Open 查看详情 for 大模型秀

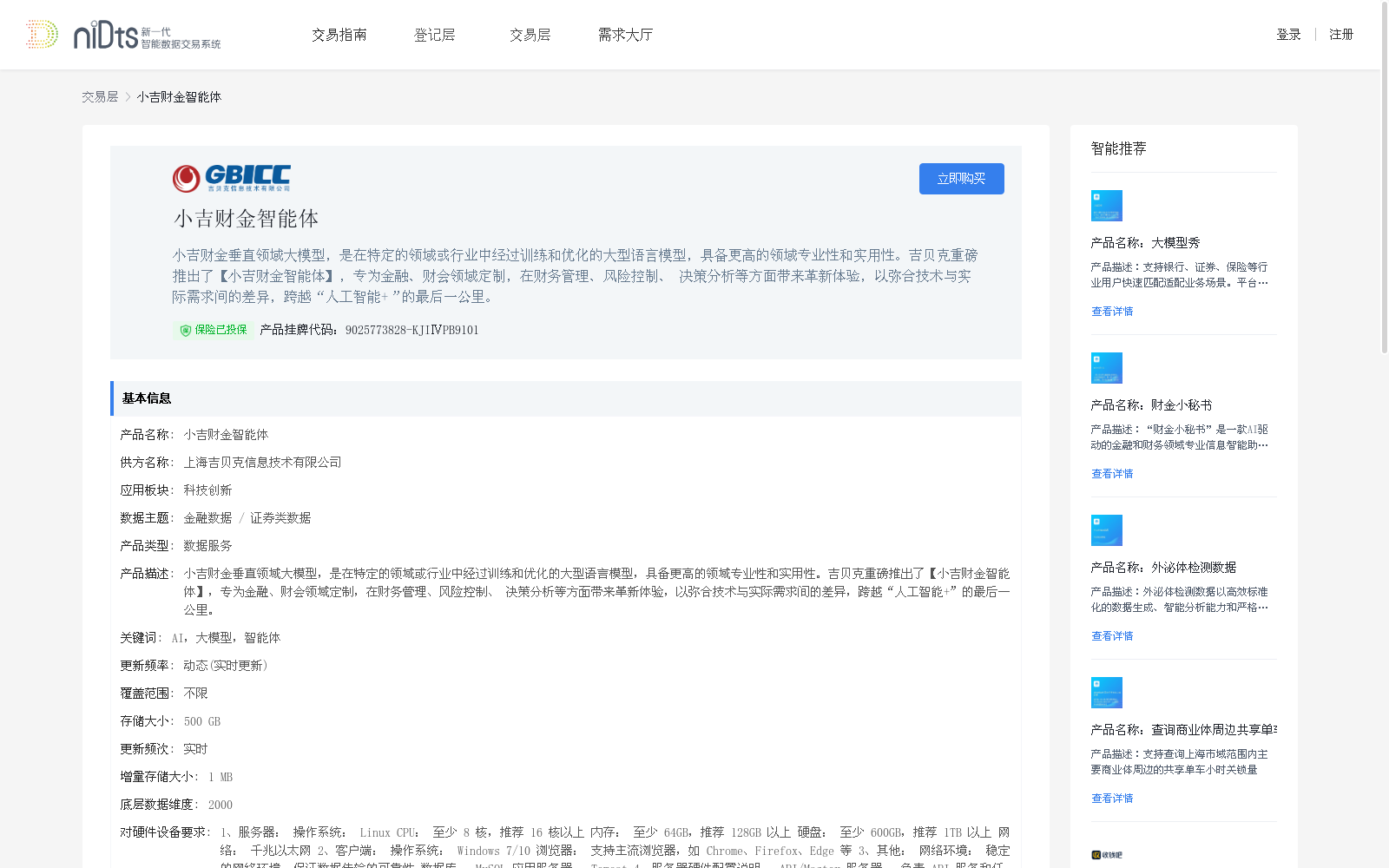(x=1112, y=312)
